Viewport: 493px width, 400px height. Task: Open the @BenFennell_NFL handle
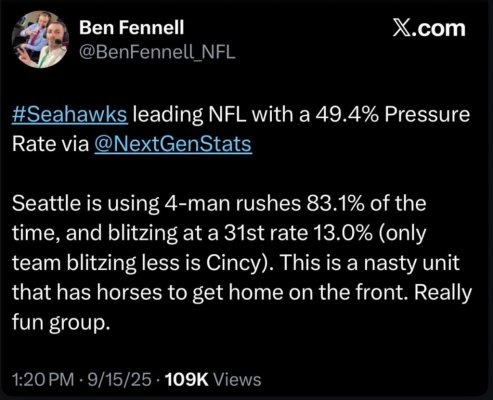coord(157,52)
